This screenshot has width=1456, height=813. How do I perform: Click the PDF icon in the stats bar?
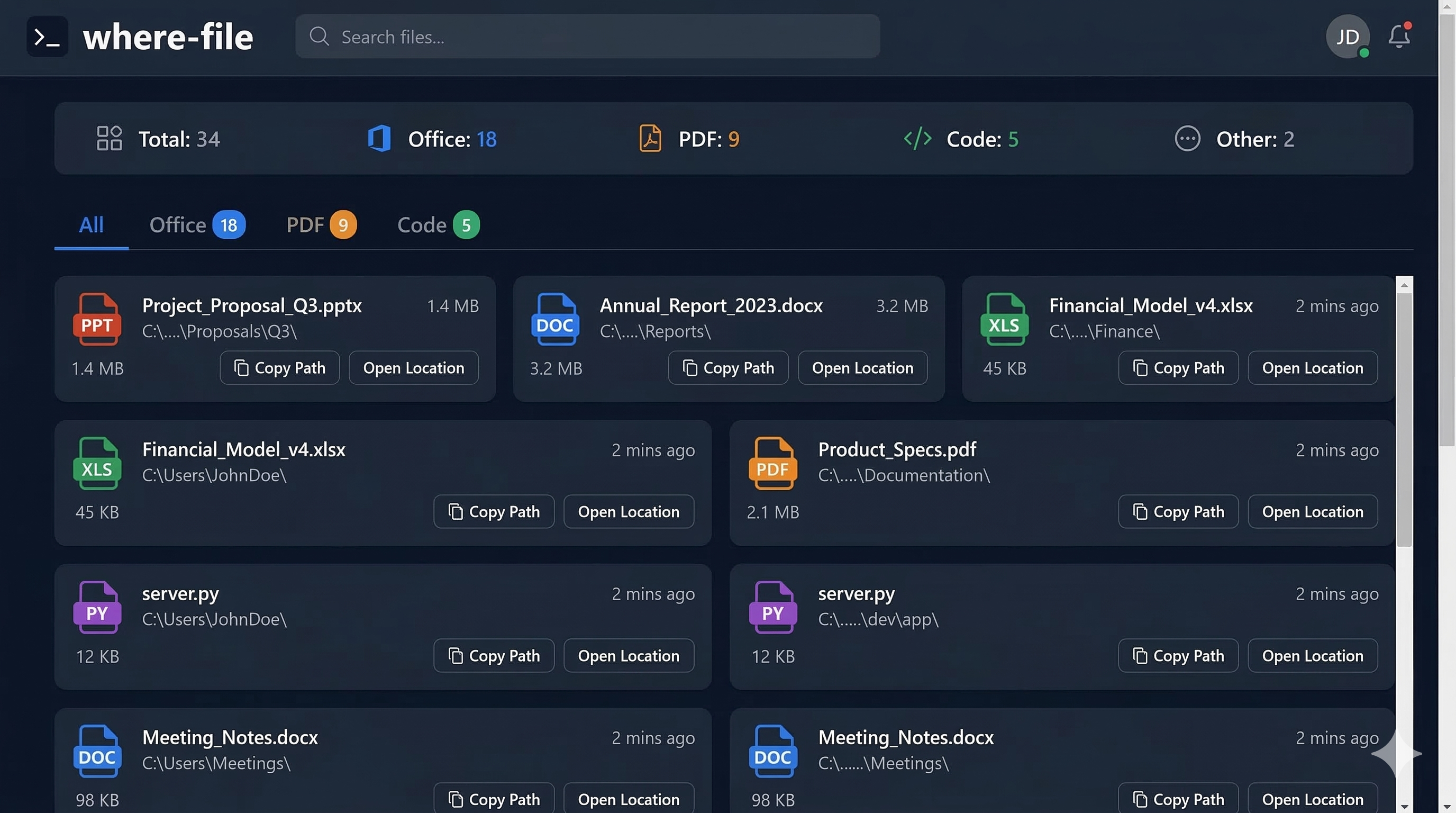point(650,139)
